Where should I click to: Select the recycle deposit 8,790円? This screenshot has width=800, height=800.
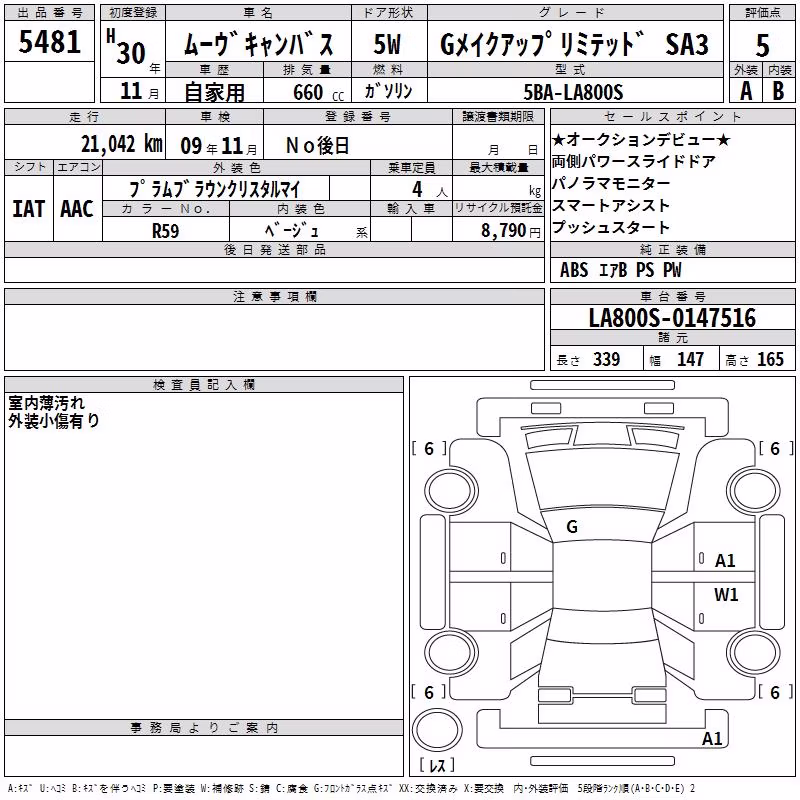[x=511, y=231]
